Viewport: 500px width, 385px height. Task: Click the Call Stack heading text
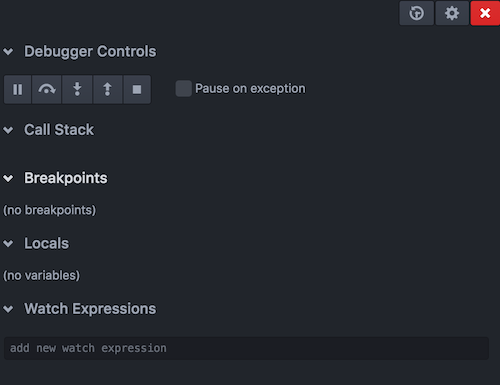(59, 130)
